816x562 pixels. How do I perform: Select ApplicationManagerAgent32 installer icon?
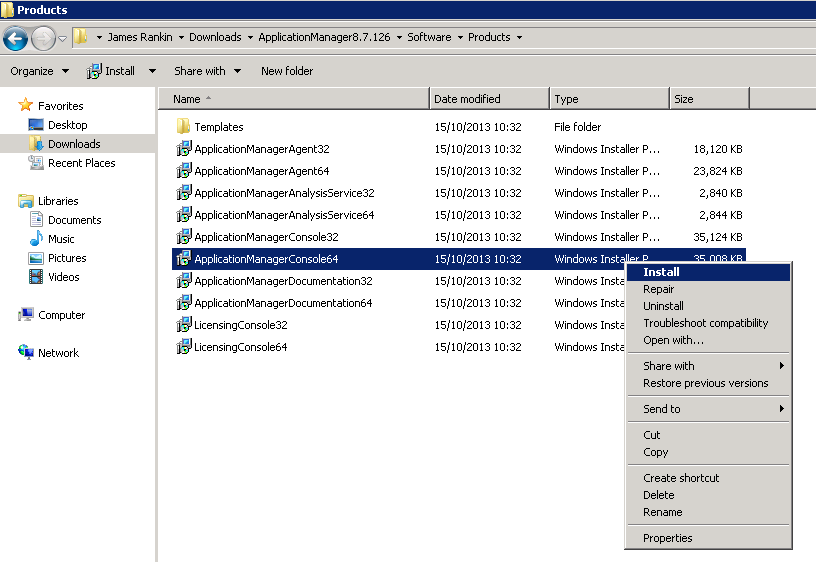point(183,149)
